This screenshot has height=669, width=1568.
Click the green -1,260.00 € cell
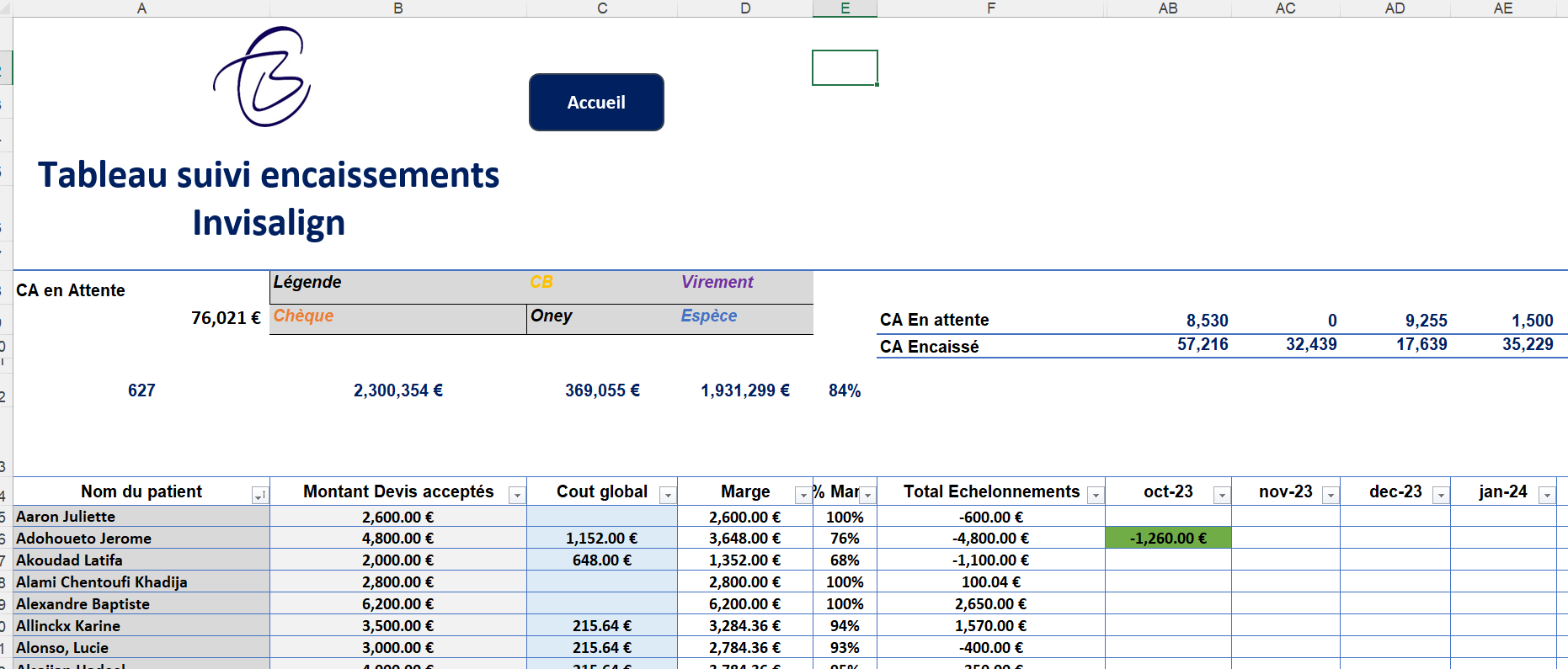click(1168, 539)
